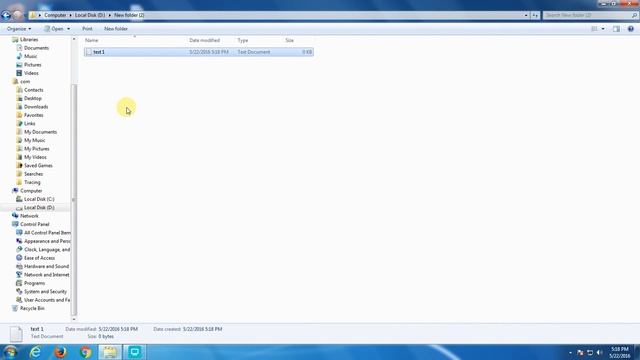Open Clock, Language, and Region
This screenshot has width=640, height=360.
coord(47,249)
